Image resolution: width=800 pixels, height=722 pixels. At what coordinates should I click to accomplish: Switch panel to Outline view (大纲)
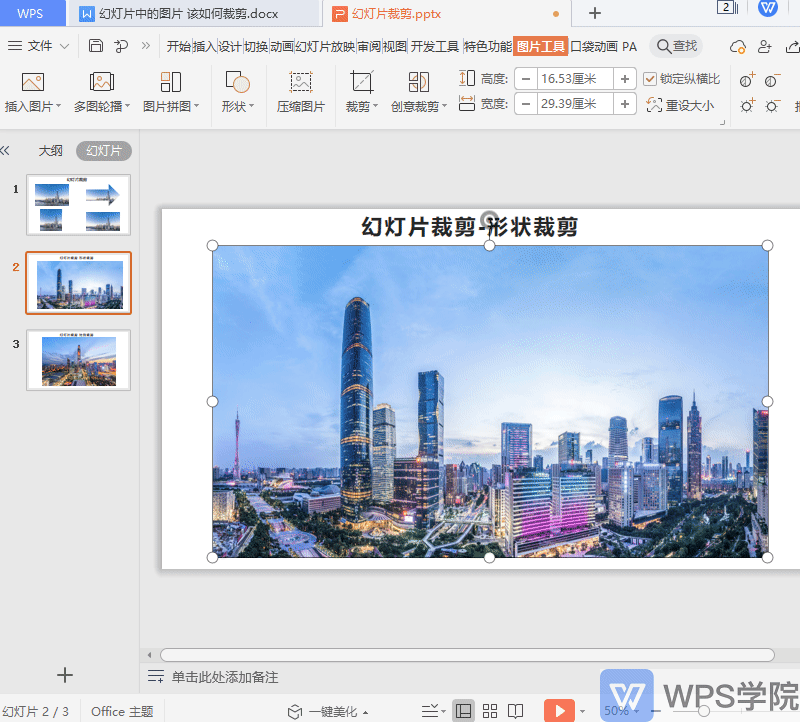click(51, 151)
